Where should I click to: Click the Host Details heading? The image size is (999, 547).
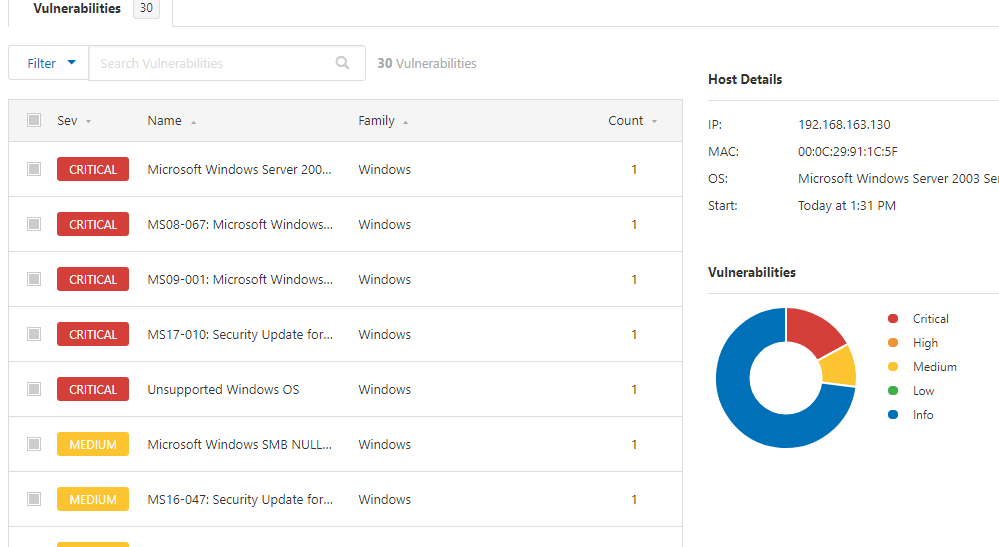pyautogui.click(x=745, y=80)
